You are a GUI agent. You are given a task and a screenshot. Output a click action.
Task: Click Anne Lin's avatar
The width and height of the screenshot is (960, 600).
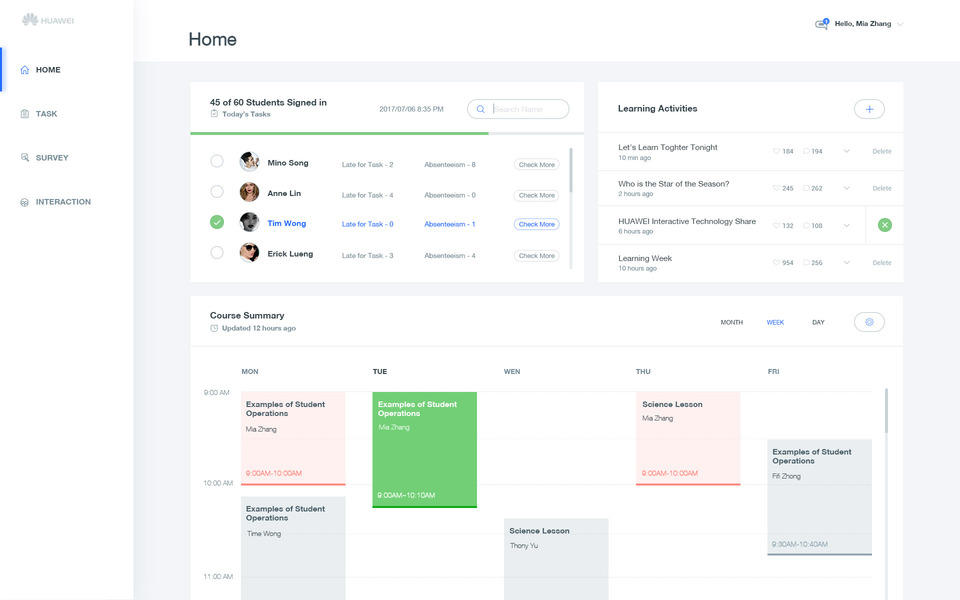tap(249, 192)
